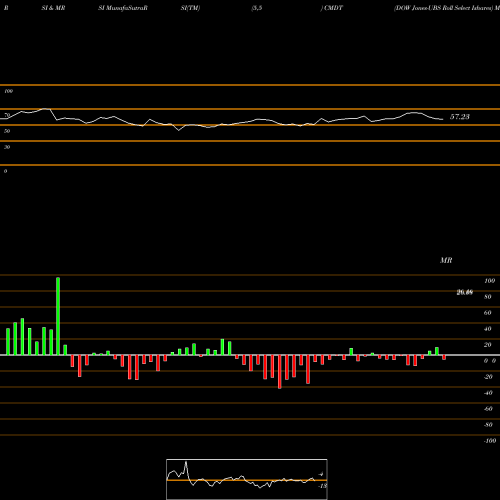Click the 'DOW Jones-UBS Roll Select Ishares' title
This screenshot has width=500, height=500.
coord(443,8)
